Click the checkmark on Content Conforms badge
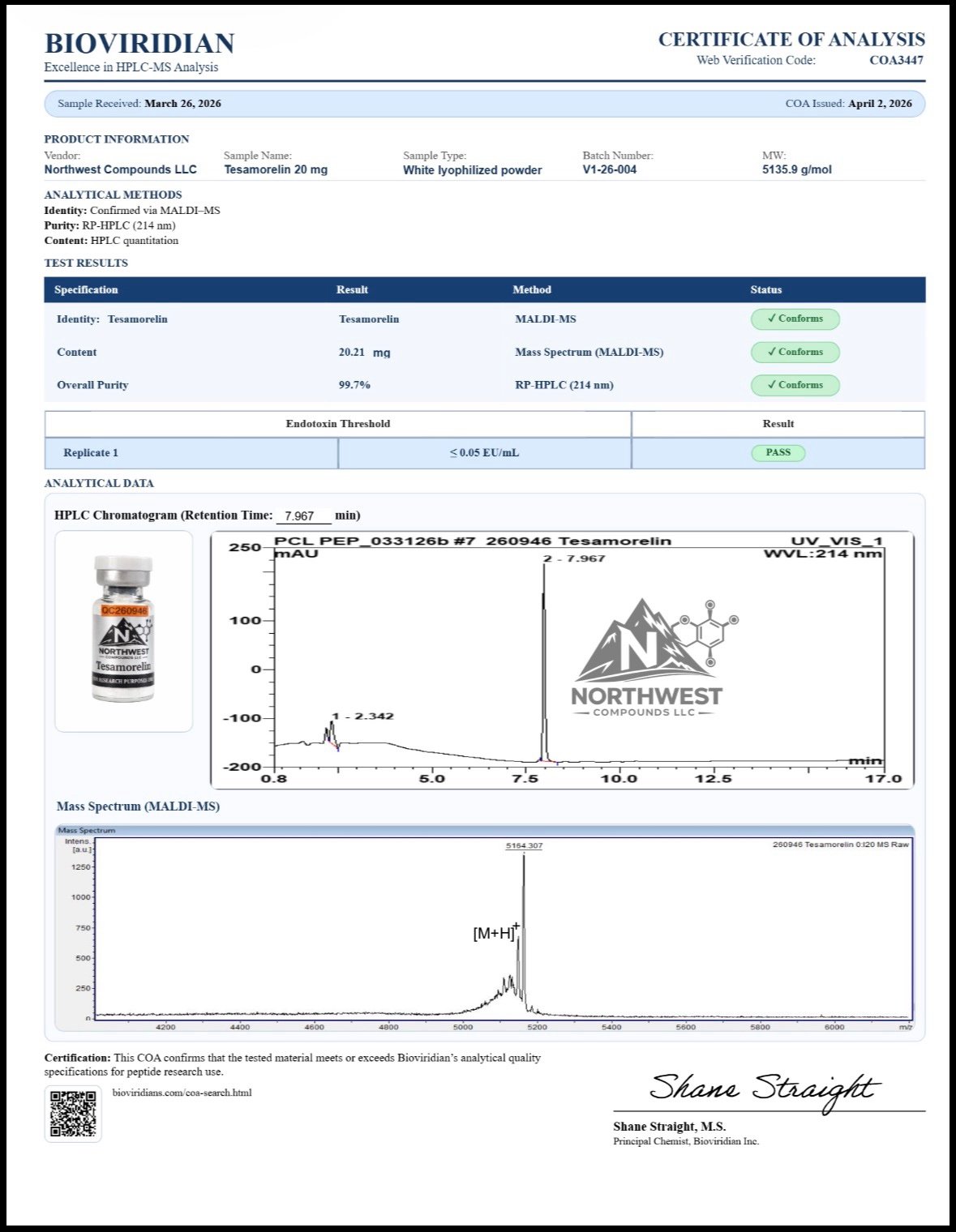 pyautogui.click(x=772, y=352)
